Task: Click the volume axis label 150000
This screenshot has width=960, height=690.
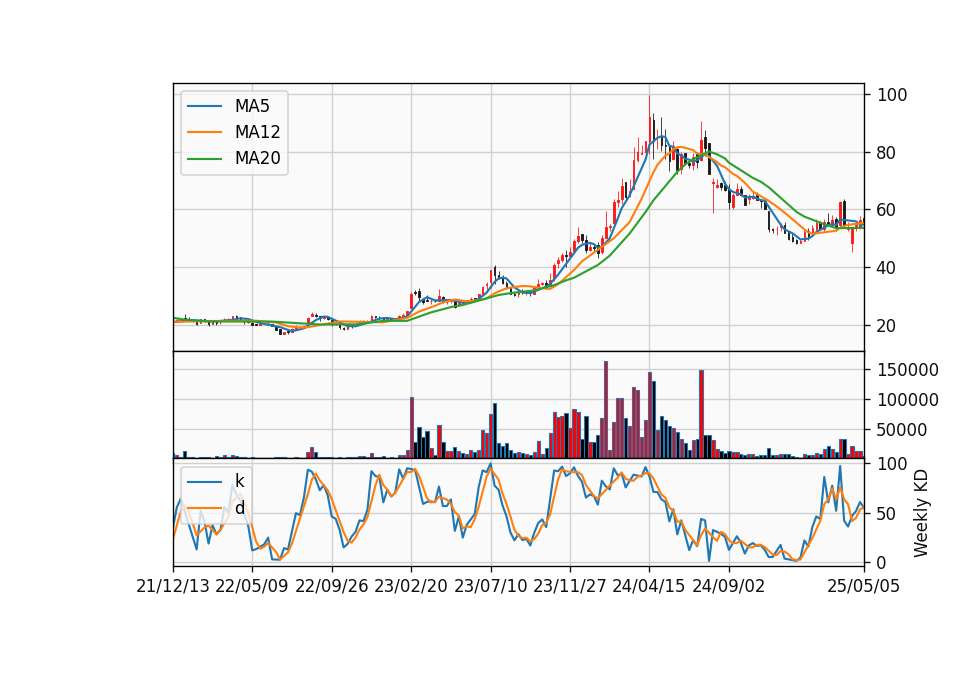Action: point(908,370)
